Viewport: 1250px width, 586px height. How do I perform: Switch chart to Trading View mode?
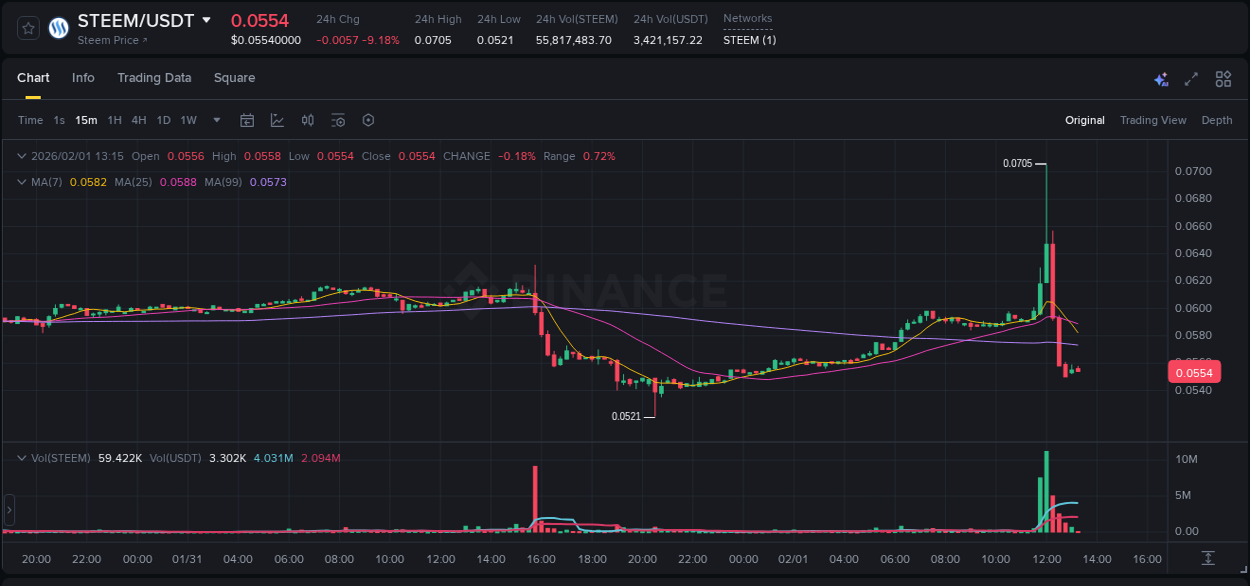click(1153, 120)
